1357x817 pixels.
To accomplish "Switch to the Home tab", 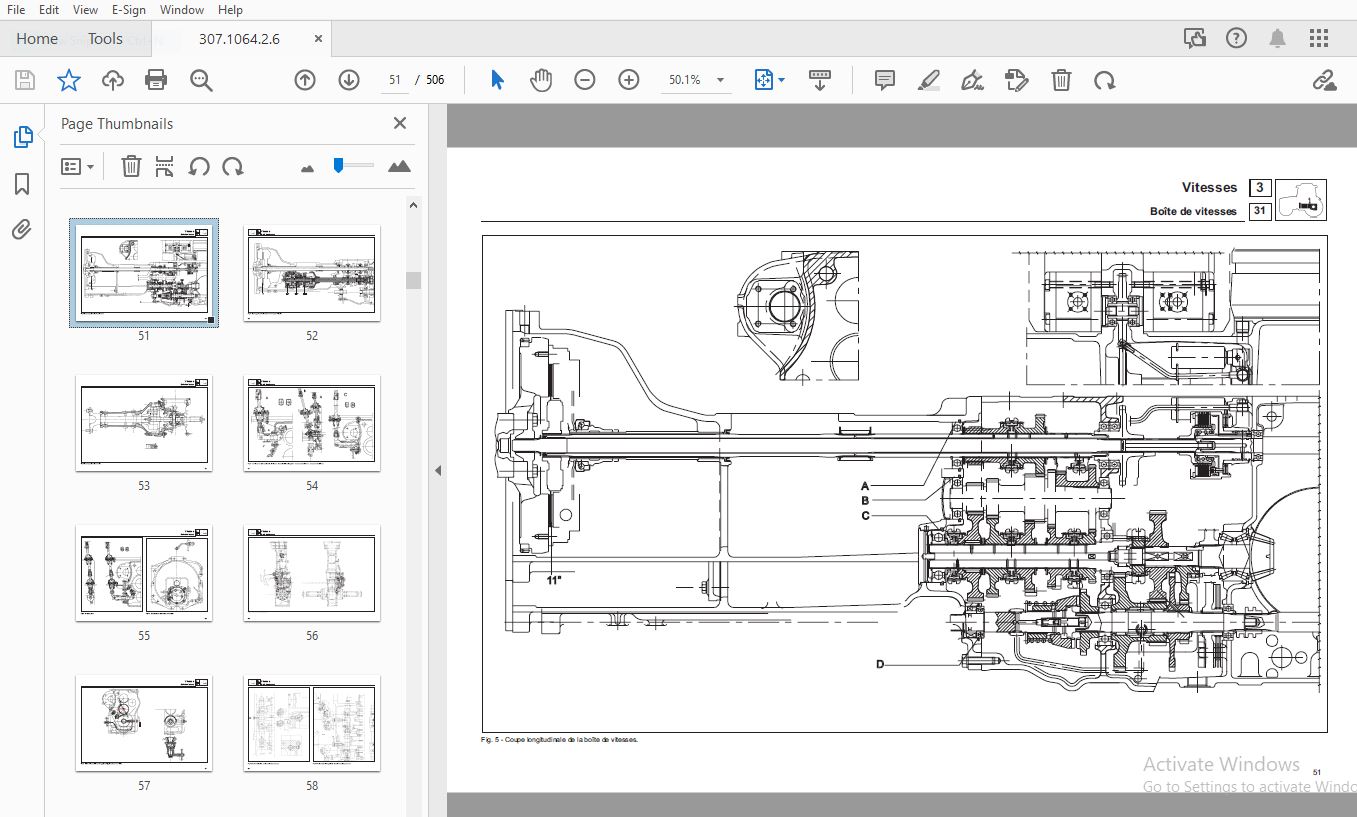I will point(37,39).
